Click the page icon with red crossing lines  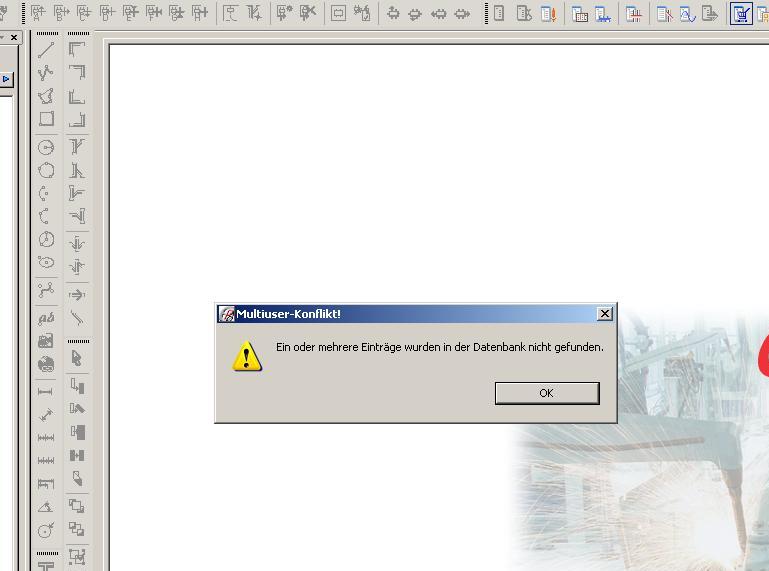(634, 14)
